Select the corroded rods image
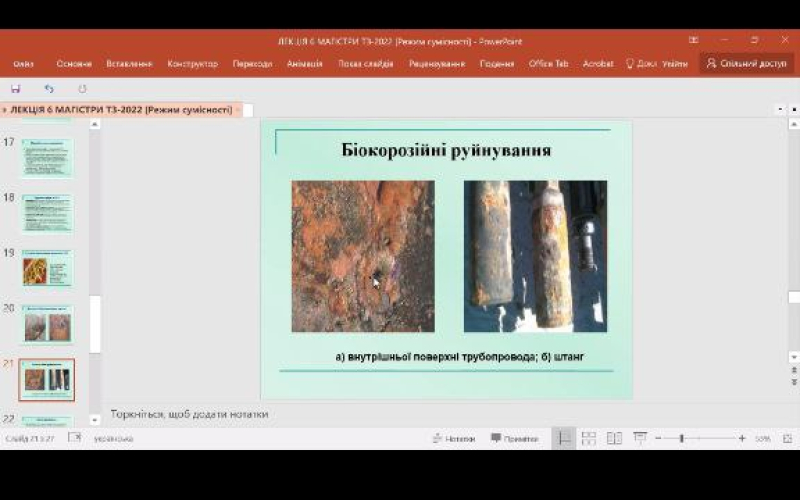 coord(535,256)
